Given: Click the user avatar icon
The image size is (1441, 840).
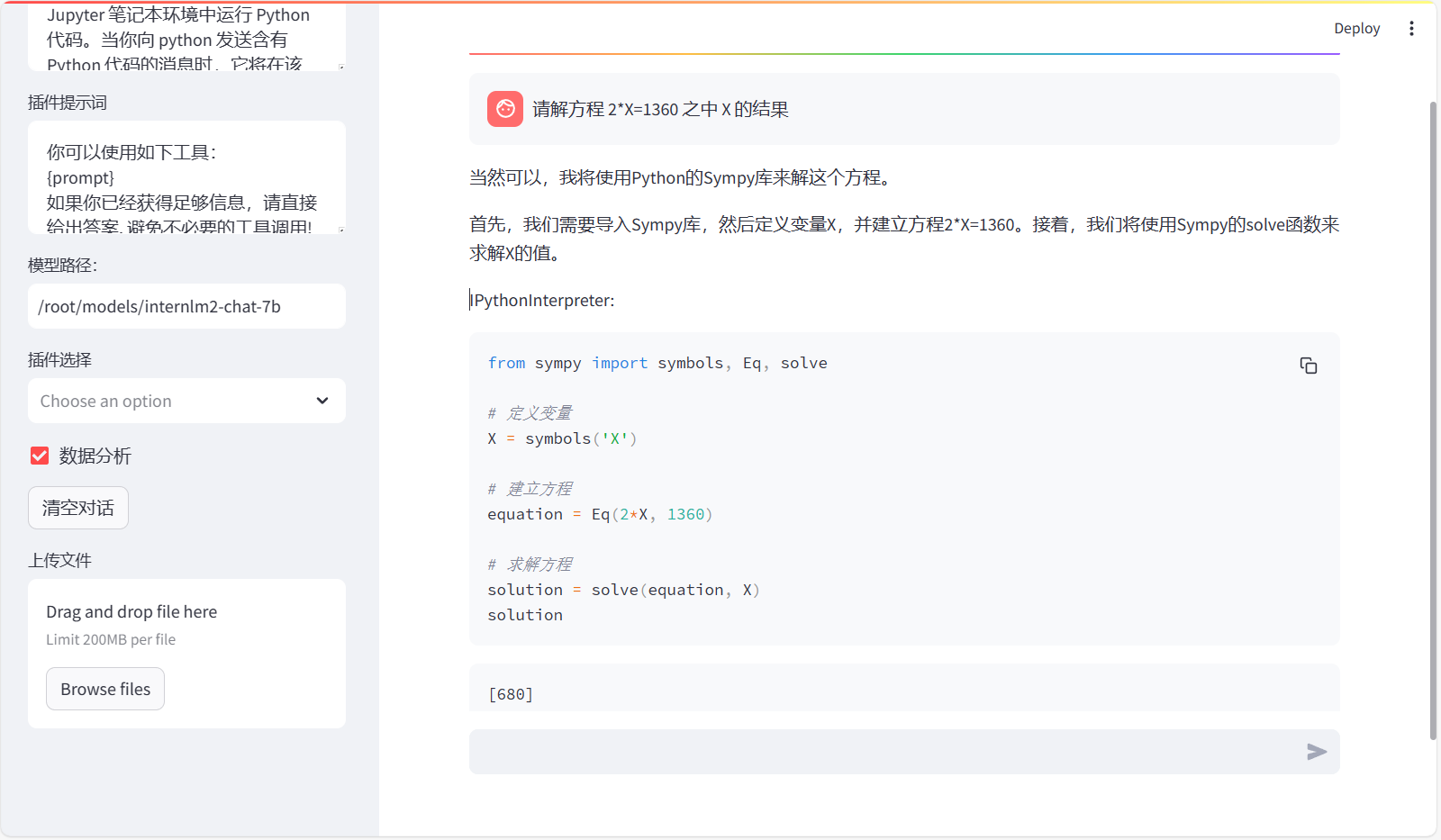Looking at the screenshot, I should [x=505, y=109].
